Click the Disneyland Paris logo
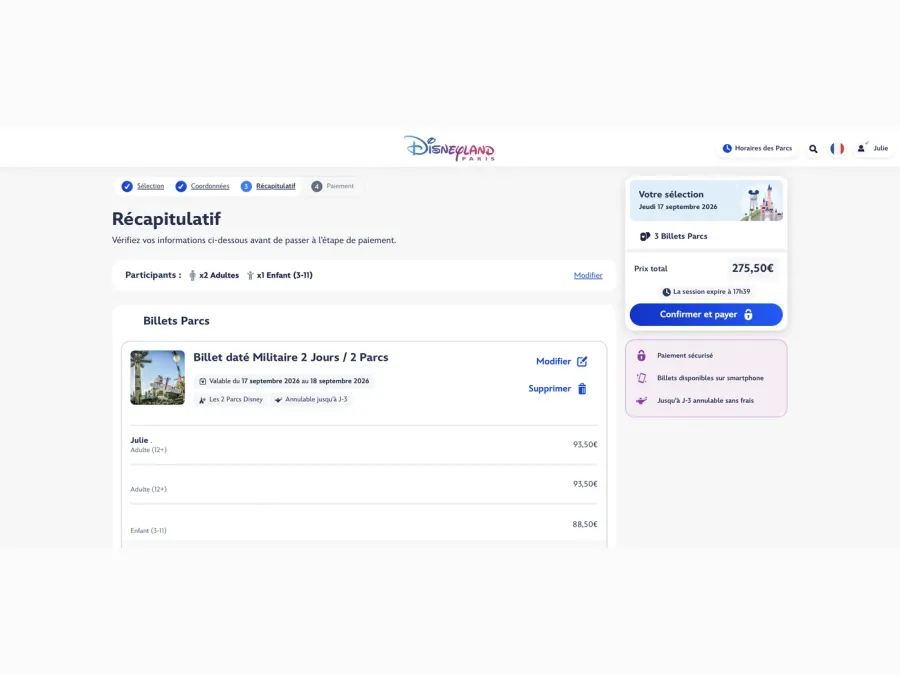This screenshot has height=675, width=900. tap(449, 148)
